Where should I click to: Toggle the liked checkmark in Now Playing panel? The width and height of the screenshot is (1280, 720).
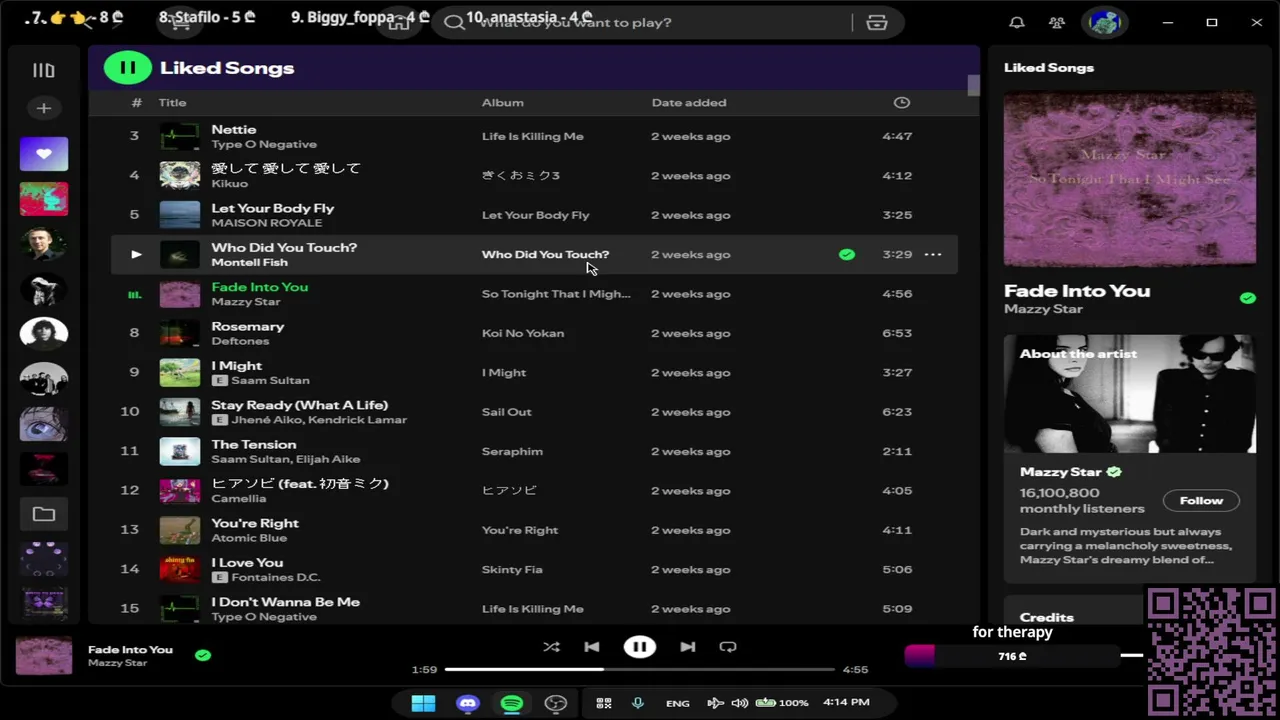click(x=1247, y=297)
